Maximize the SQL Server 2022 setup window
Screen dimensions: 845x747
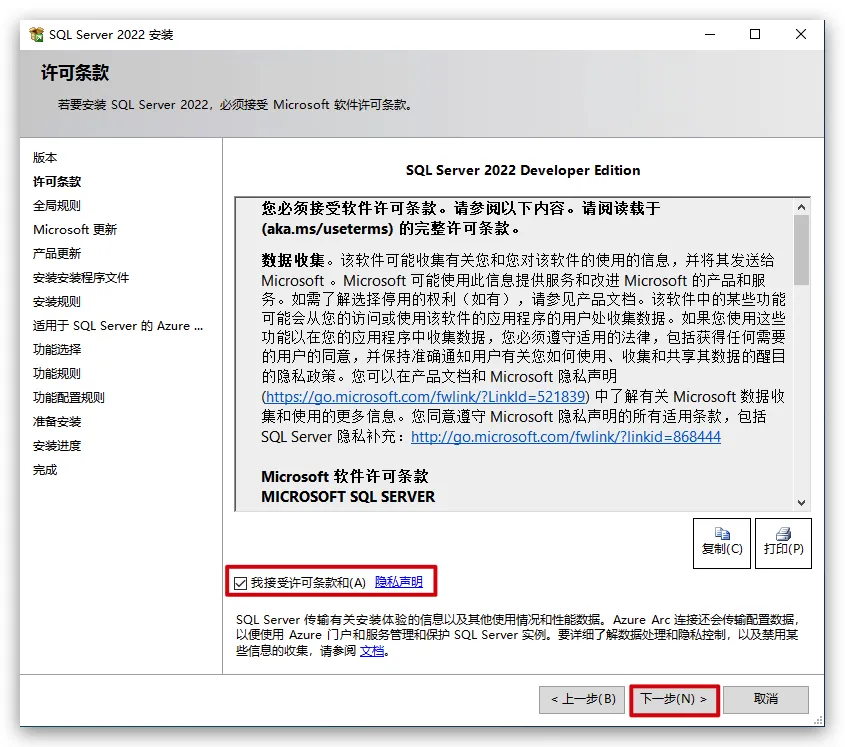755,34
